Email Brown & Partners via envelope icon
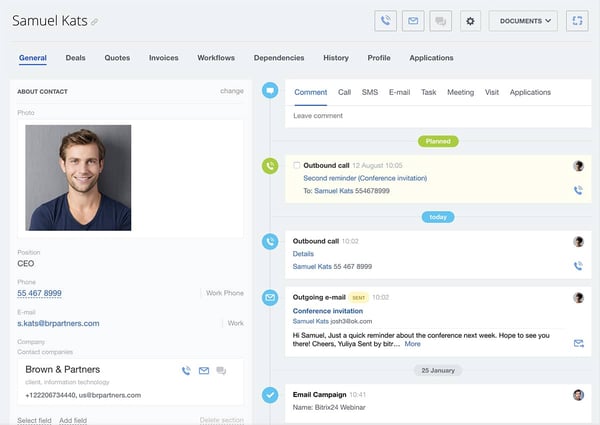Screen dimensions: 600x425 [x=204, y=371]
